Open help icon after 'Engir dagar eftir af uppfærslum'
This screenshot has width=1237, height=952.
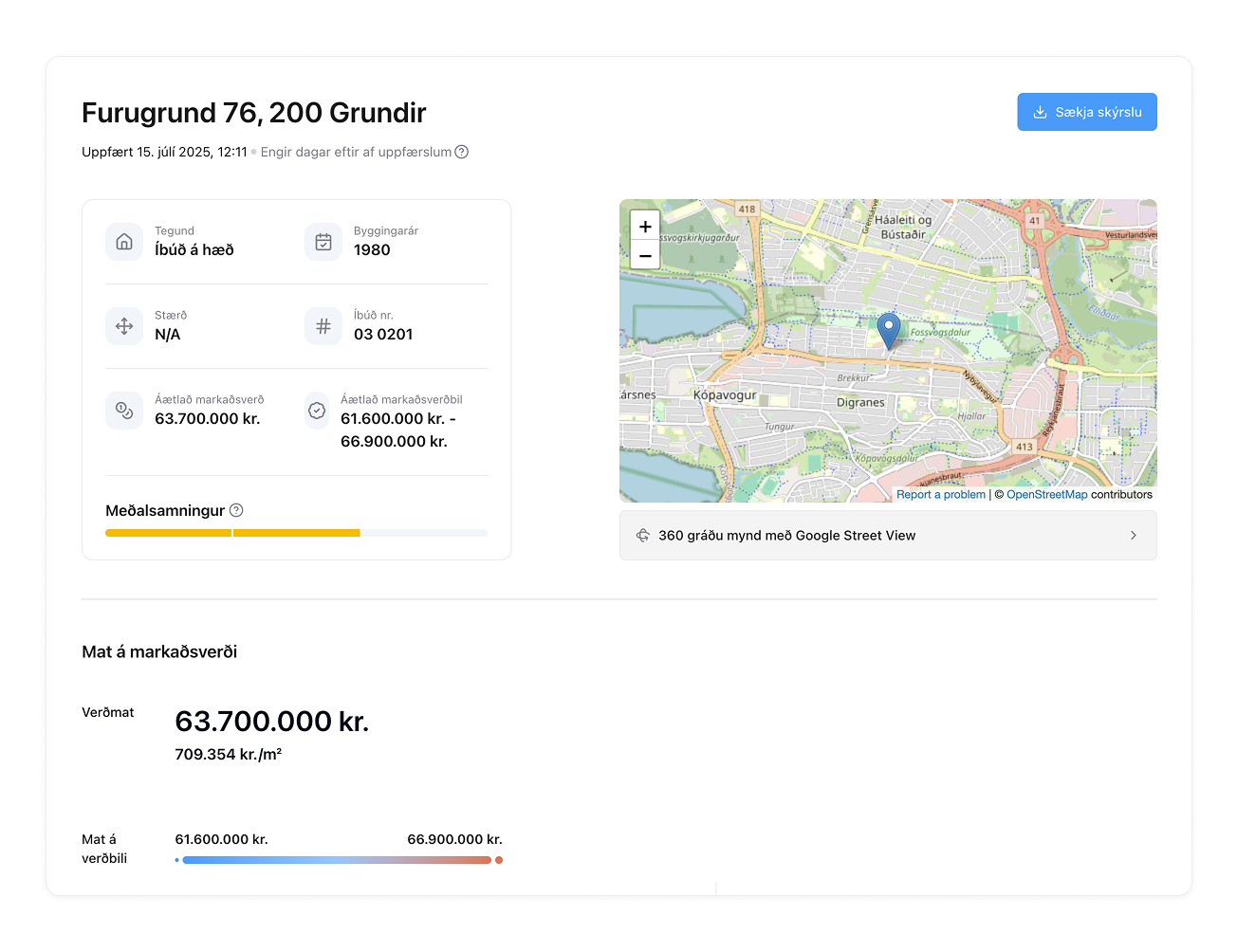pos(462,152)
